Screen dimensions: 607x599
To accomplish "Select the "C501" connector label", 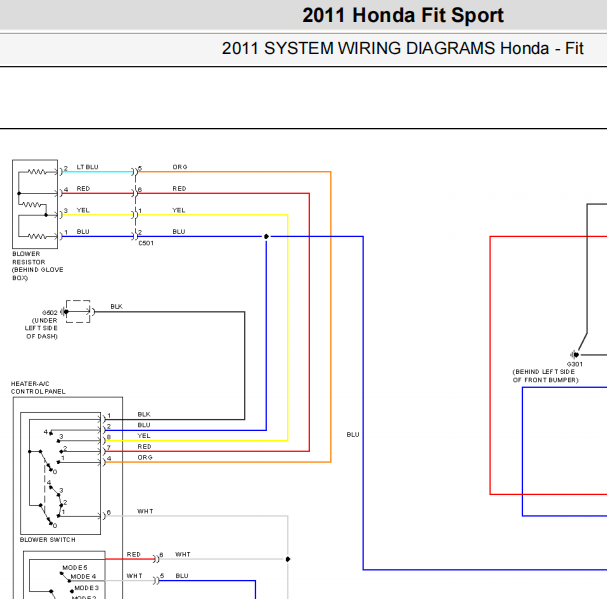I will 146,243.
